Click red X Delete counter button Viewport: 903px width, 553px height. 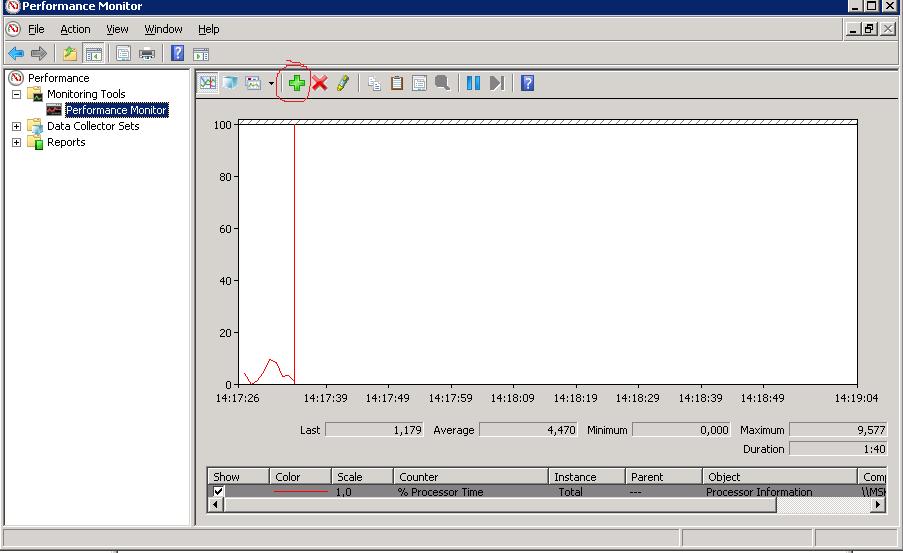pos(320,83)
